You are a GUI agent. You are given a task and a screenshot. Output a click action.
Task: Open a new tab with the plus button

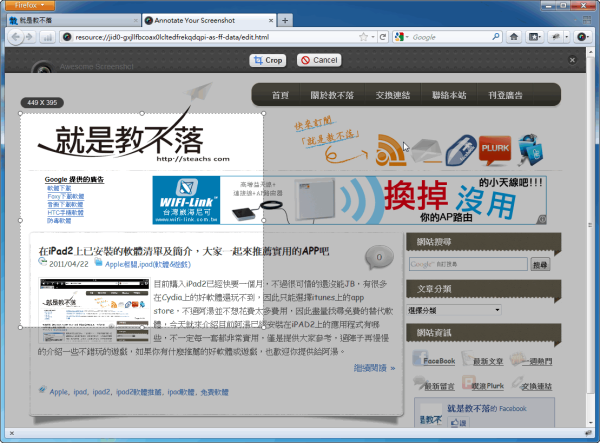pos(285,20)
